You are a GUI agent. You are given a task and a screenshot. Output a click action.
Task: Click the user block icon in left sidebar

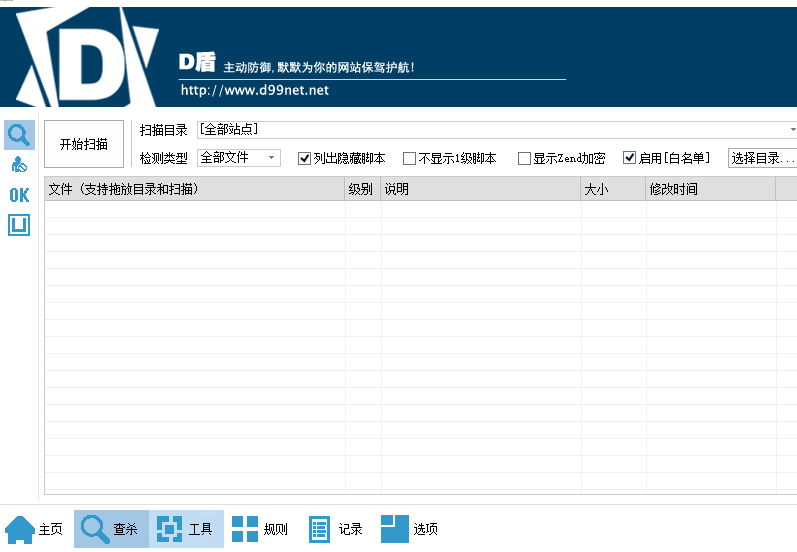[19, 165]
